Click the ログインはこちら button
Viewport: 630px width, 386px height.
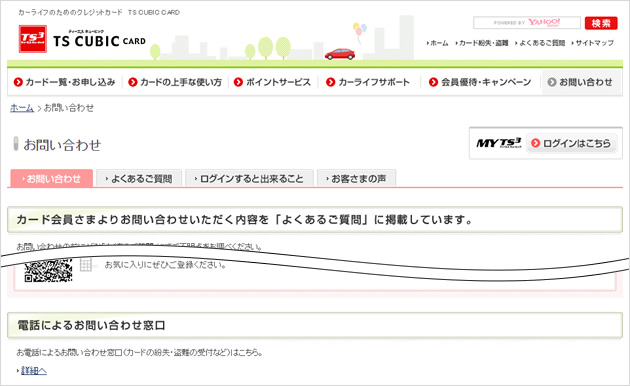pyautogui.click(x=571, y=143)
